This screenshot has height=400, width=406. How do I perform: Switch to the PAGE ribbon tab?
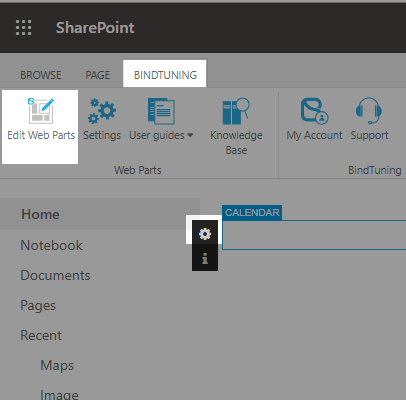click(x=98, y=75)
